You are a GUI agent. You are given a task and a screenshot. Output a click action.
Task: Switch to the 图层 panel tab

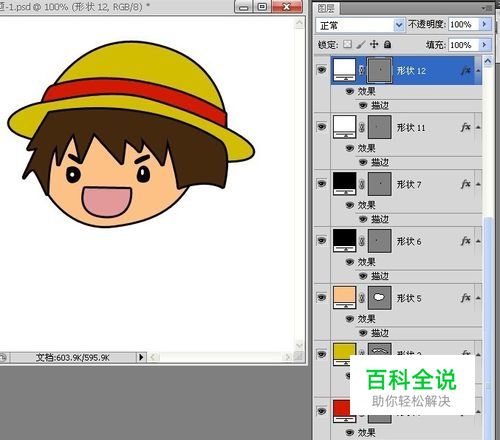tap(326, 8)
